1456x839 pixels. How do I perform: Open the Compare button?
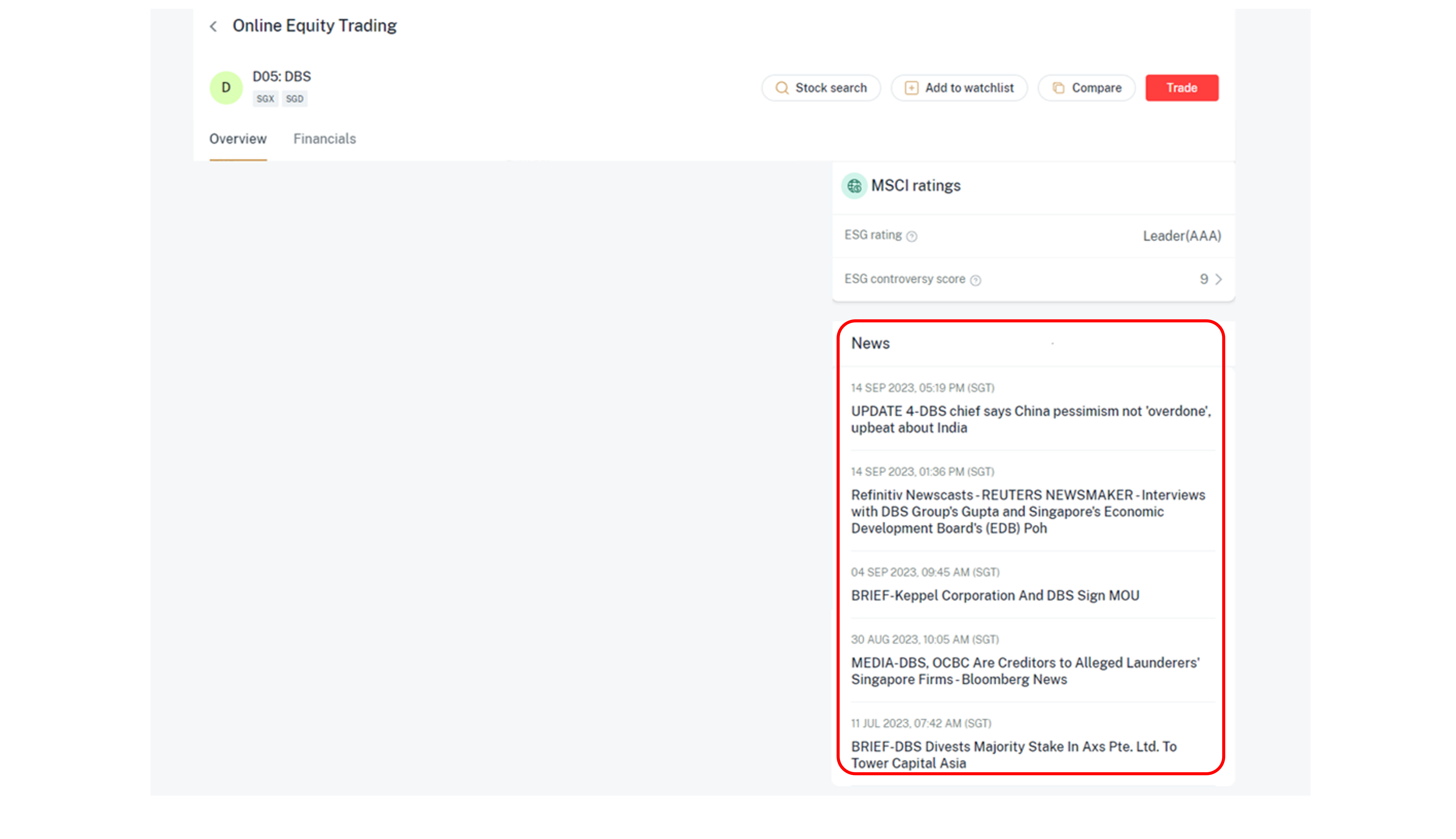[x=1086, y=88]
